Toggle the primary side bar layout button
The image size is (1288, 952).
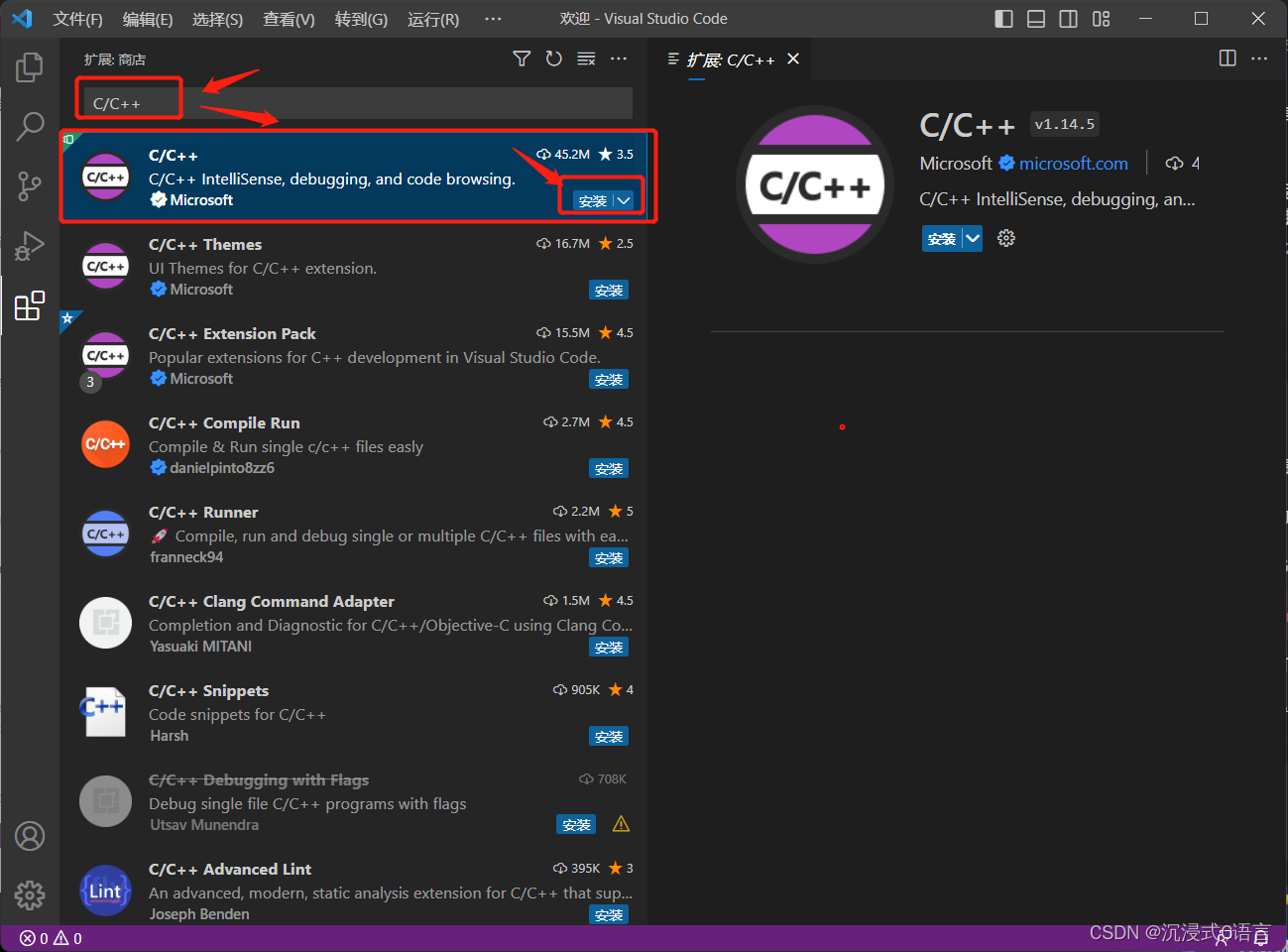pos(1003,19)
